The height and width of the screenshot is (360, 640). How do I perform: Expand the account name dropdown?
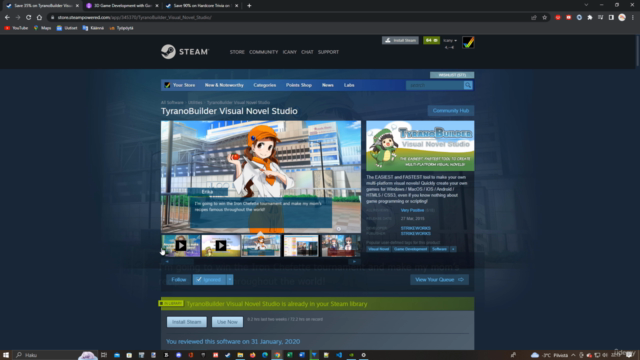click(x=450, y=40)
